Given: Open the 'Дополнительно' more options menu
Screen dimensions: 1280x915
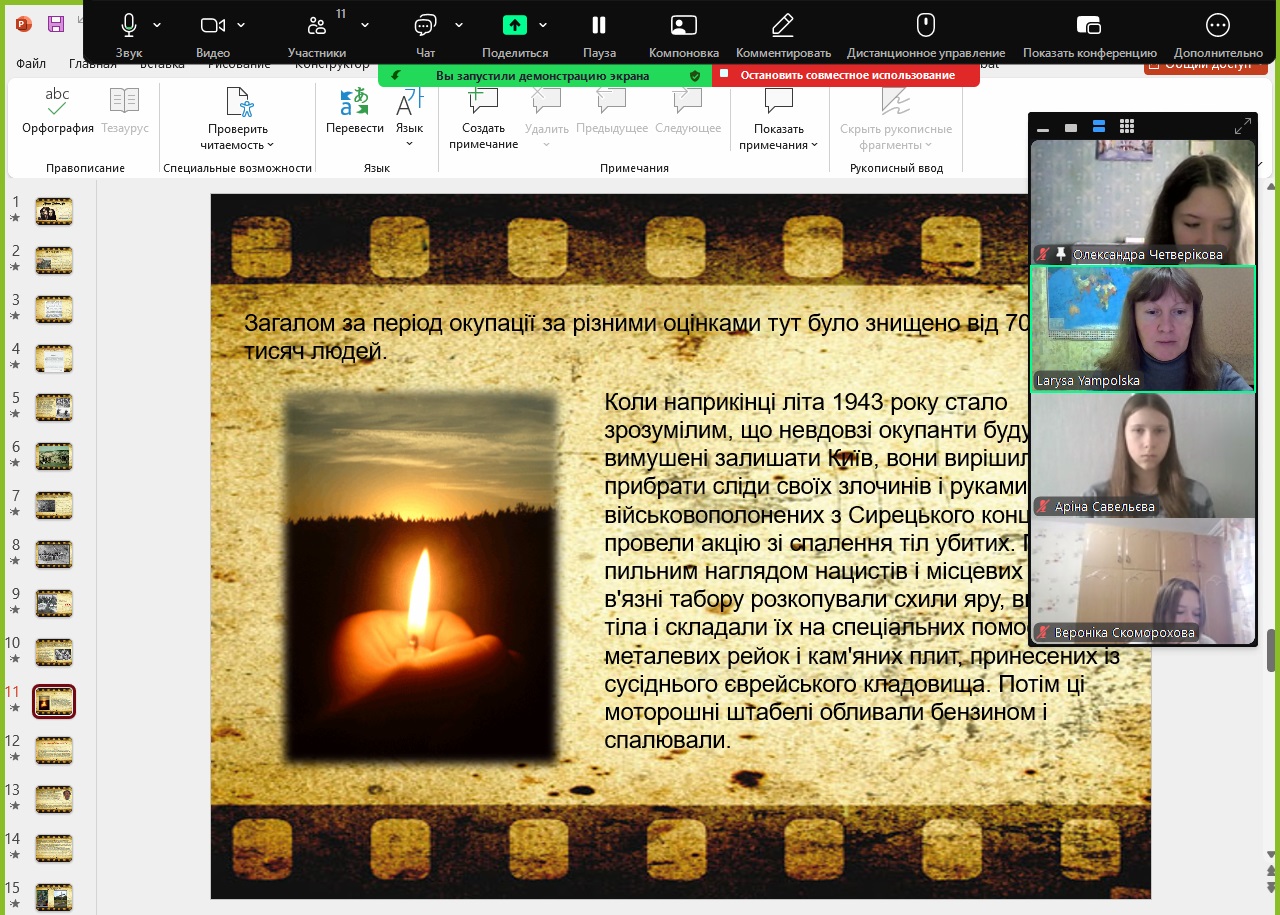Looking at the screenshot, I should click(1217, 26).
